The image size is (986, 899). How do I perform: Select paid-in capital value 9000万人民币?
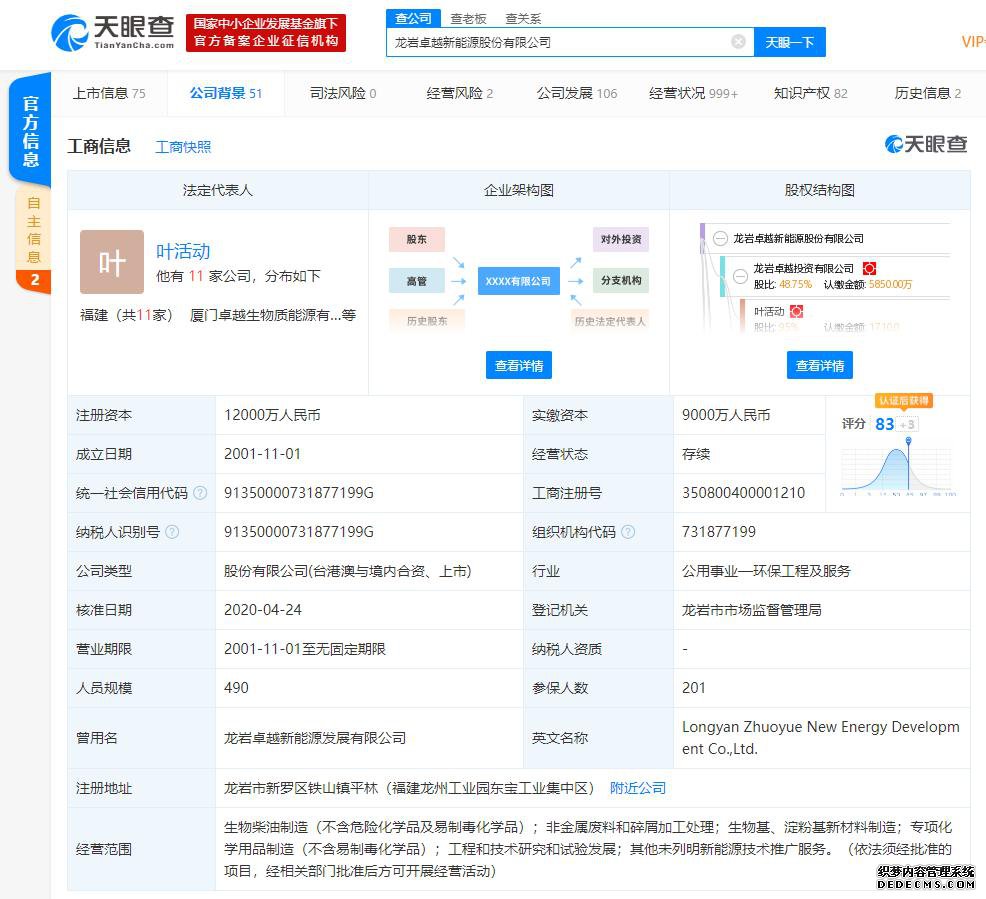coord(726,415)
